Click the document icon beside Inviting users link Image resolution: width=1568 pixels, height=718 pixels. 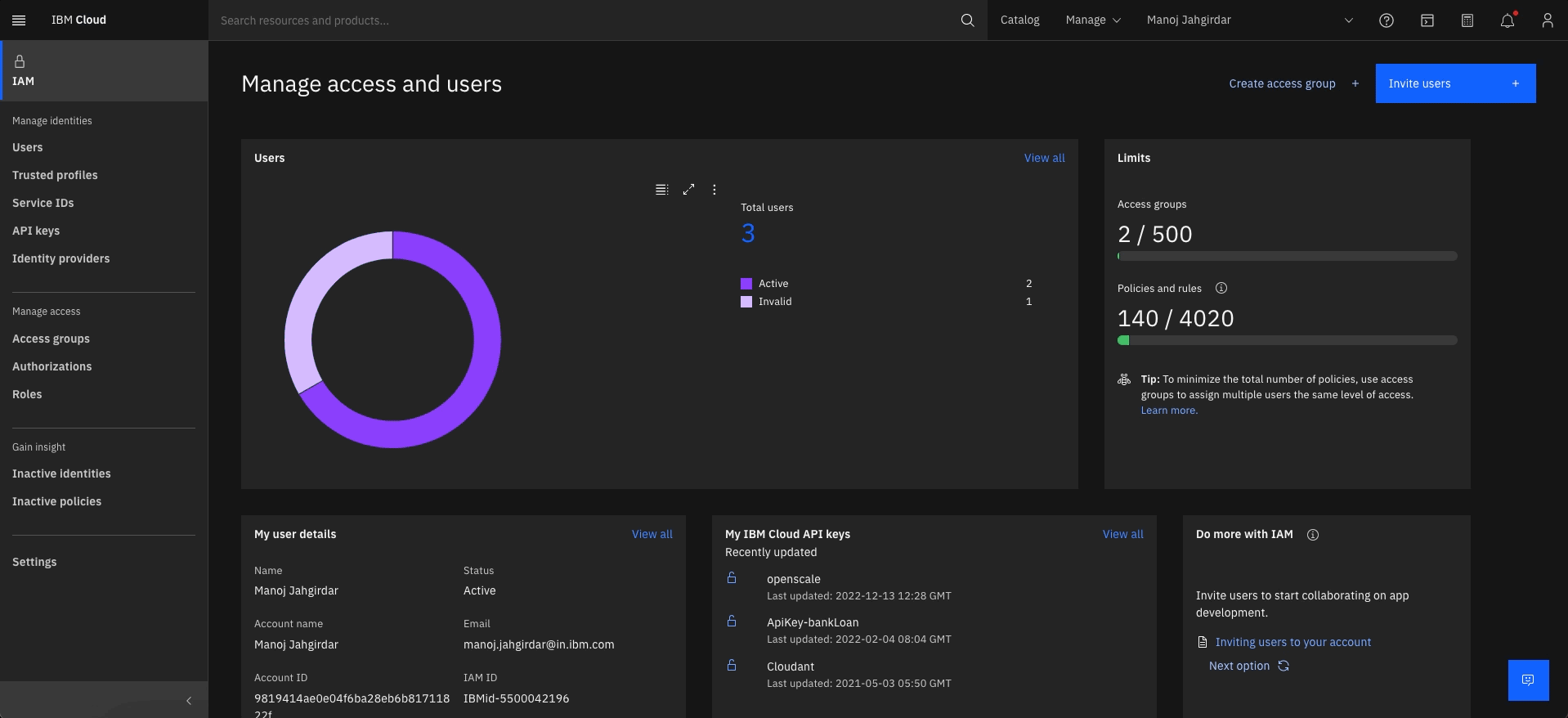[x=1202, y=642]
